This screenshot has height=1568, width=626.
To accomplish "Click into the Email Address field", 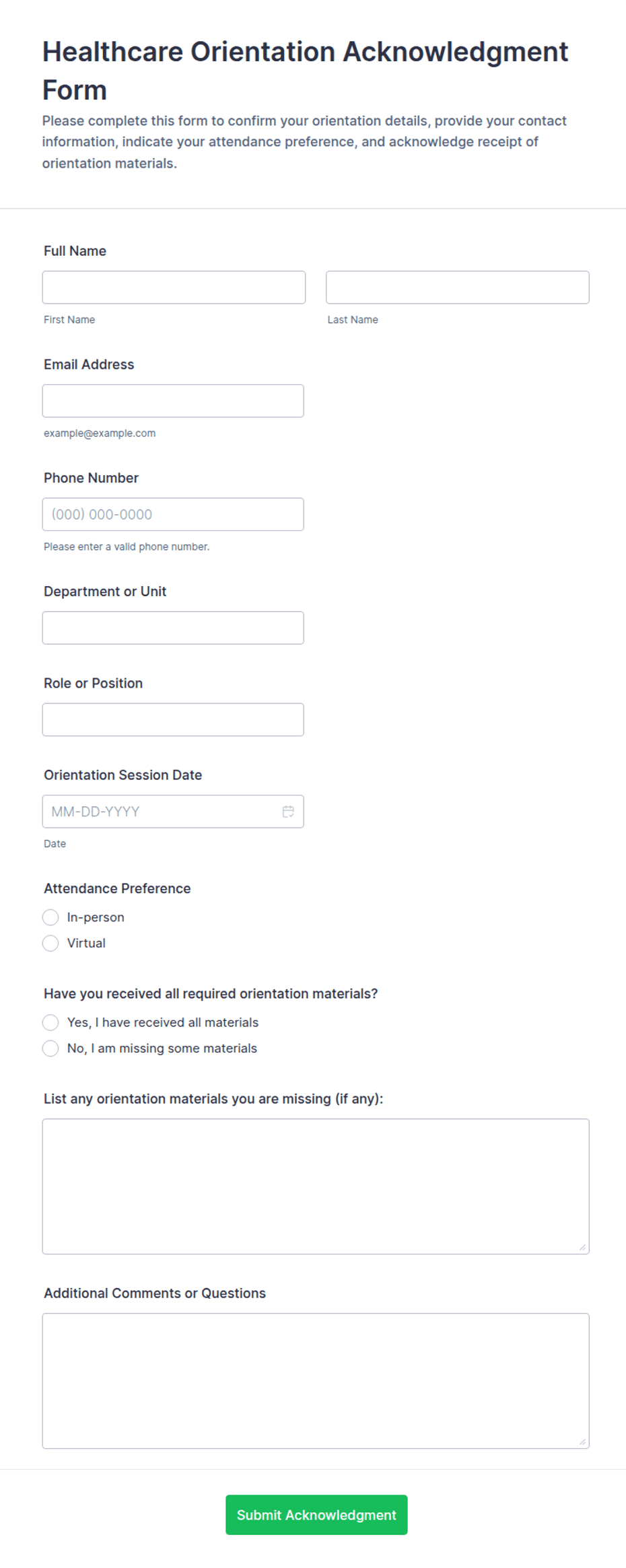I will coord(173,401).
